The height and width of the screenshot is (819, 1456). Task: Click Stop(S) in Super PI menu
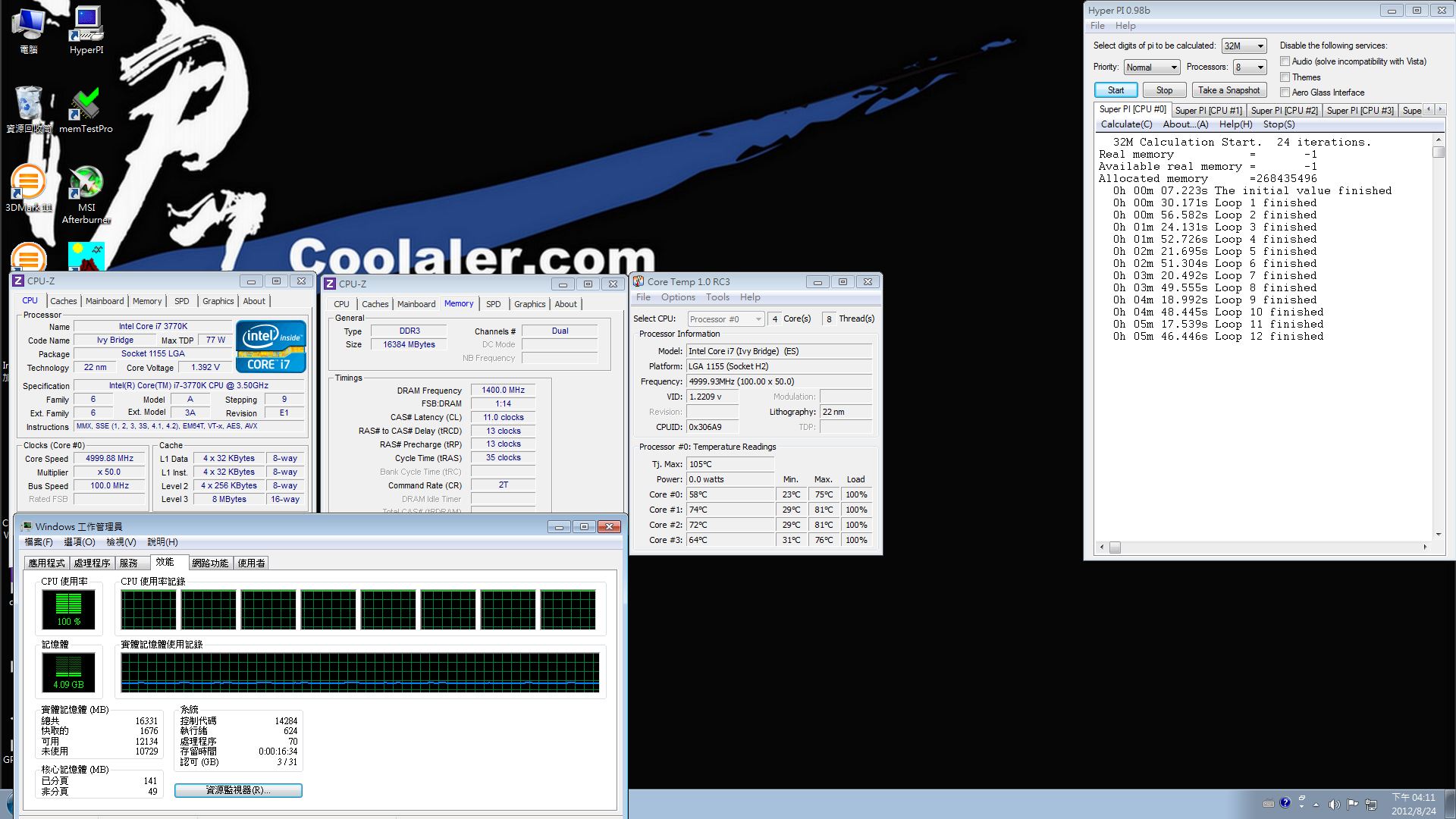point(1279,124)
